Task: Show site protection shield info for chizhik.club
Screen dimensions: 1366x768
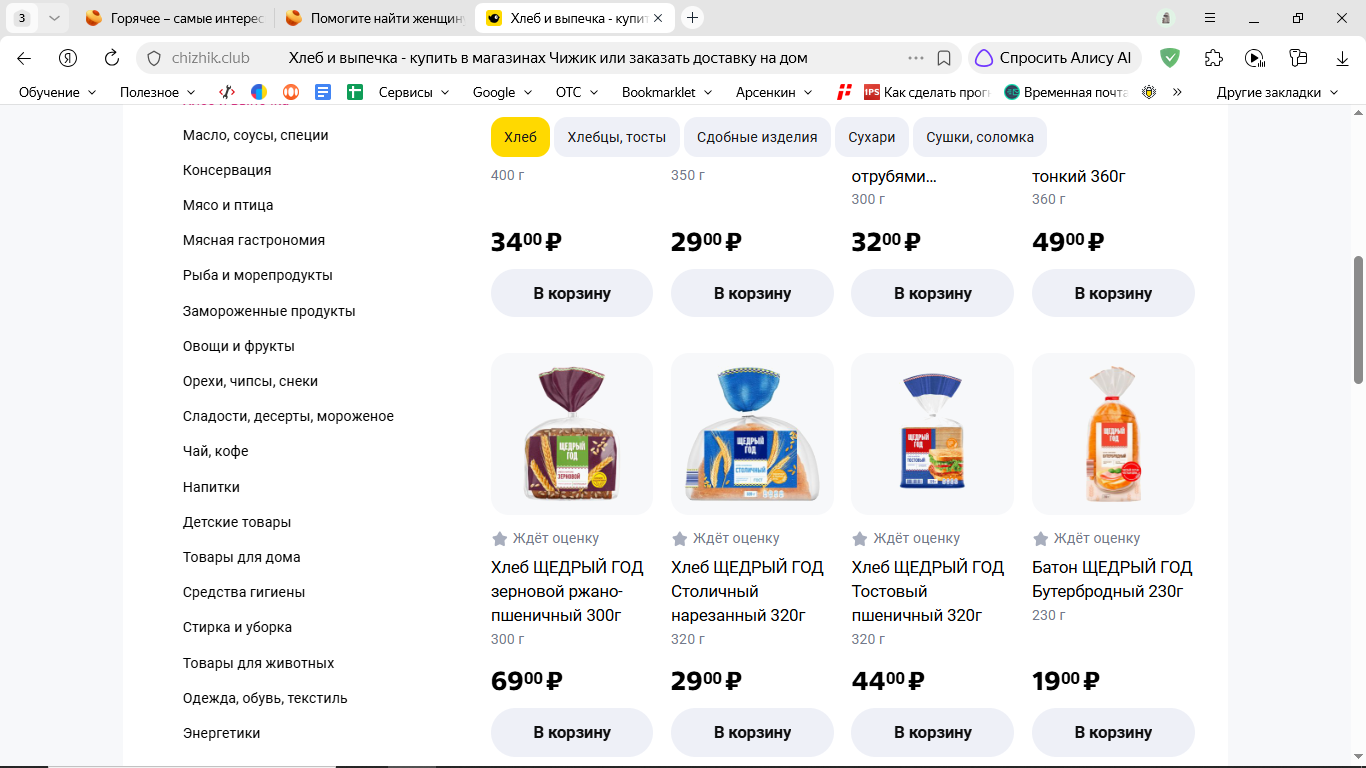Action: pyautogui.click(x=154, y=58)
